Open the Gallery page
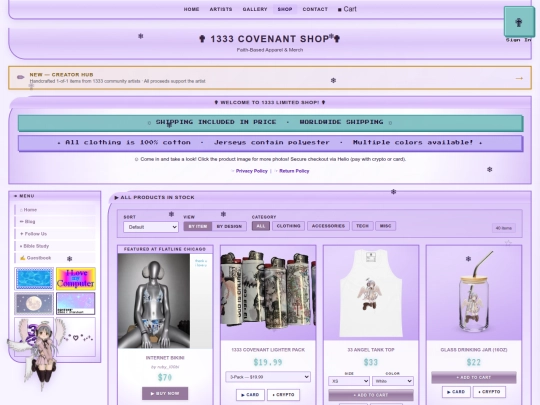Image resolution: width=540 pixels, height=405 pixels. (x=255, y=9)
